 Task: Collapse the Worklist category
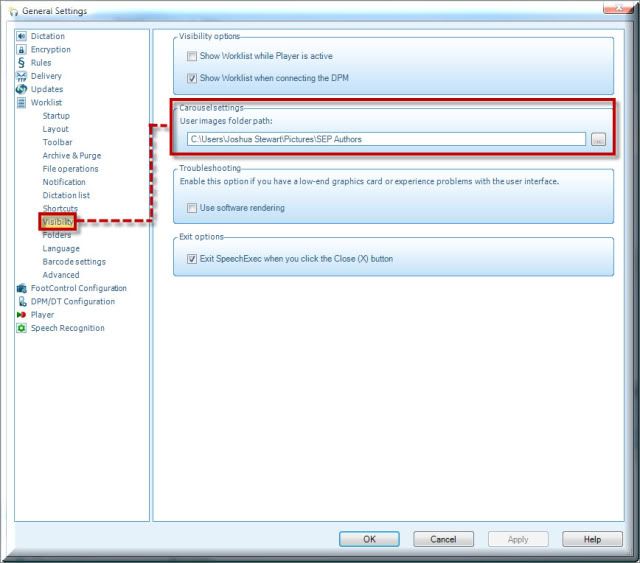coord(46,102)
